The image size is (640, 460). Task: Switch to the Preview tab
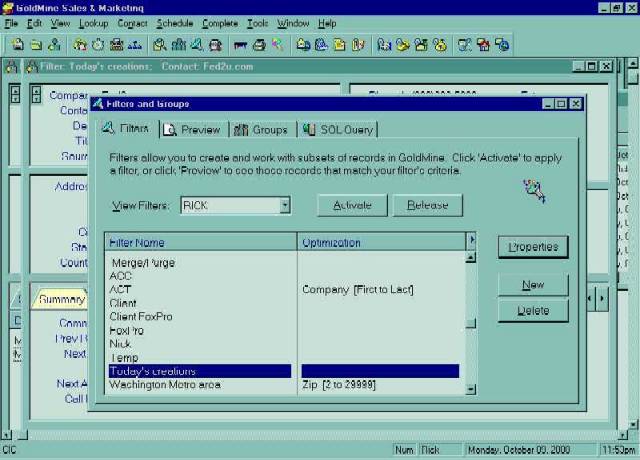click(x=193, y=130)
